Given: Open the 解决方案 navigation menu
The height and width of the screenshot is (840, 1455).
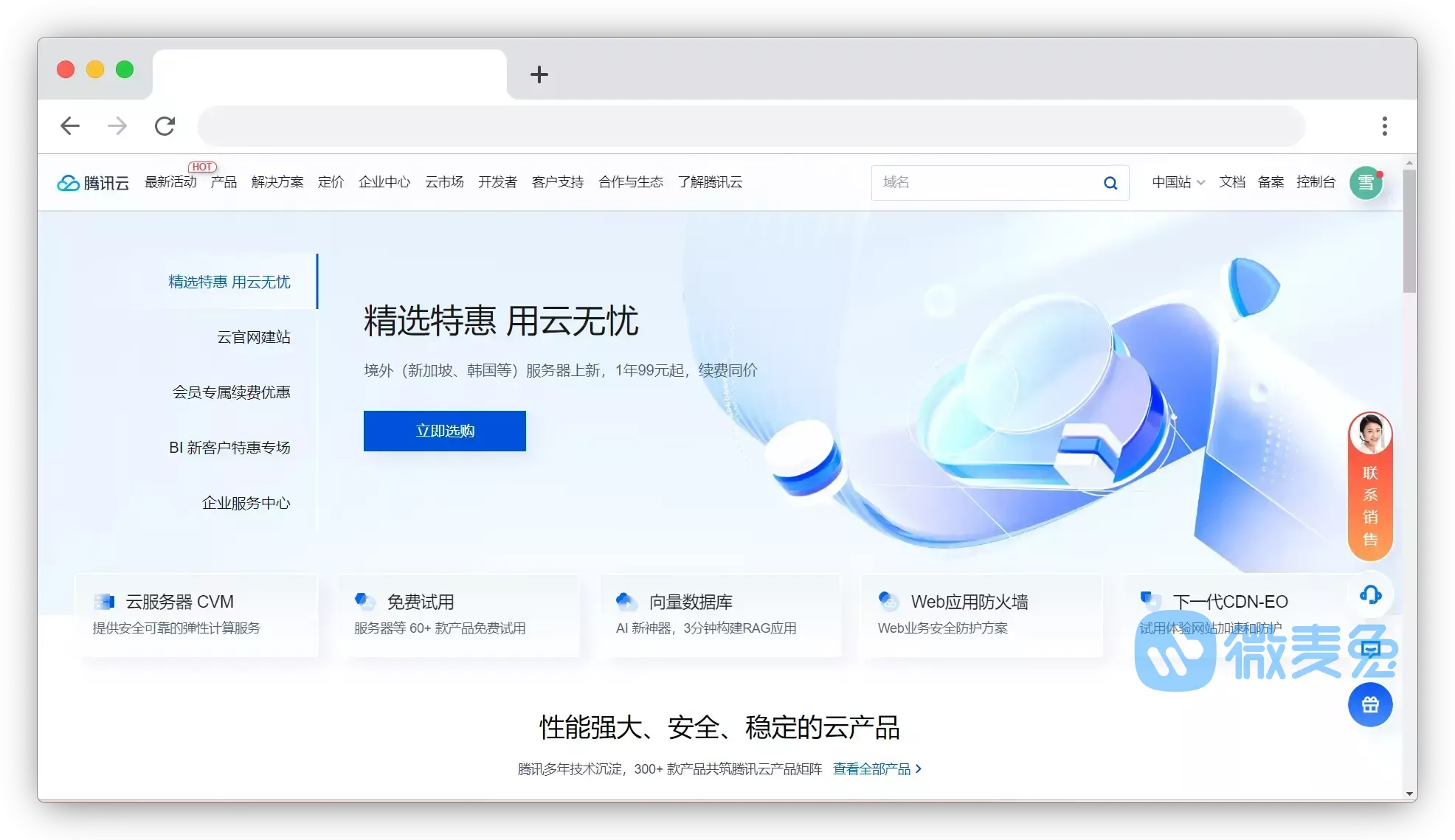Looking at the screenshot, I should (277, 182).
